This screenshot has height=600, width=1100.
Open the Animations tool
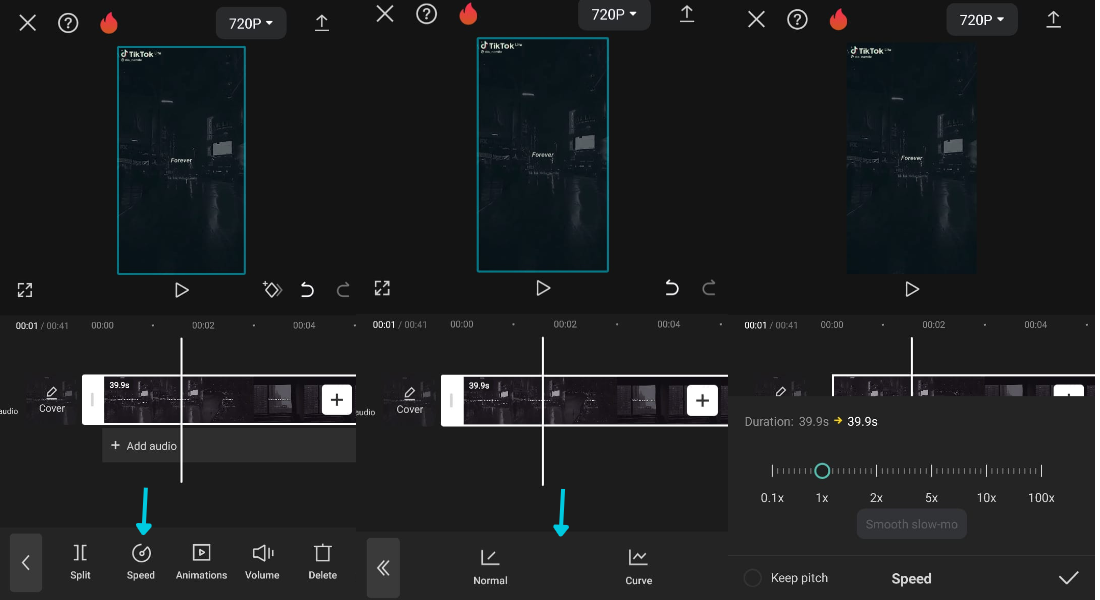[x=201, y=562]
